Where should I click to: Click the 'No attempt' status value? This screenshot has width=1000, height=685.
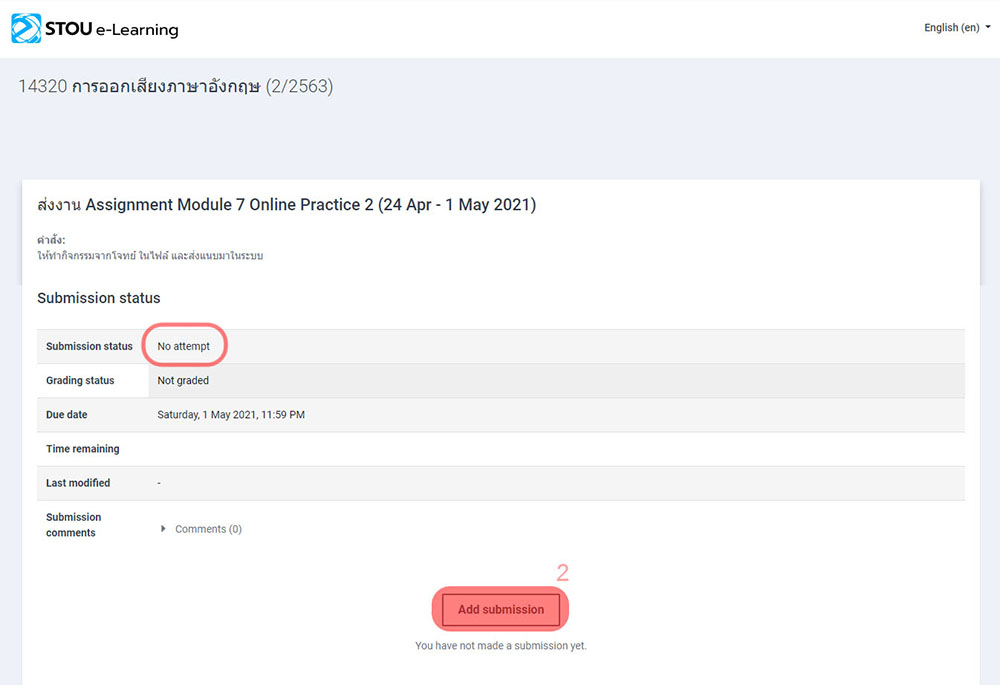[184, 346]
